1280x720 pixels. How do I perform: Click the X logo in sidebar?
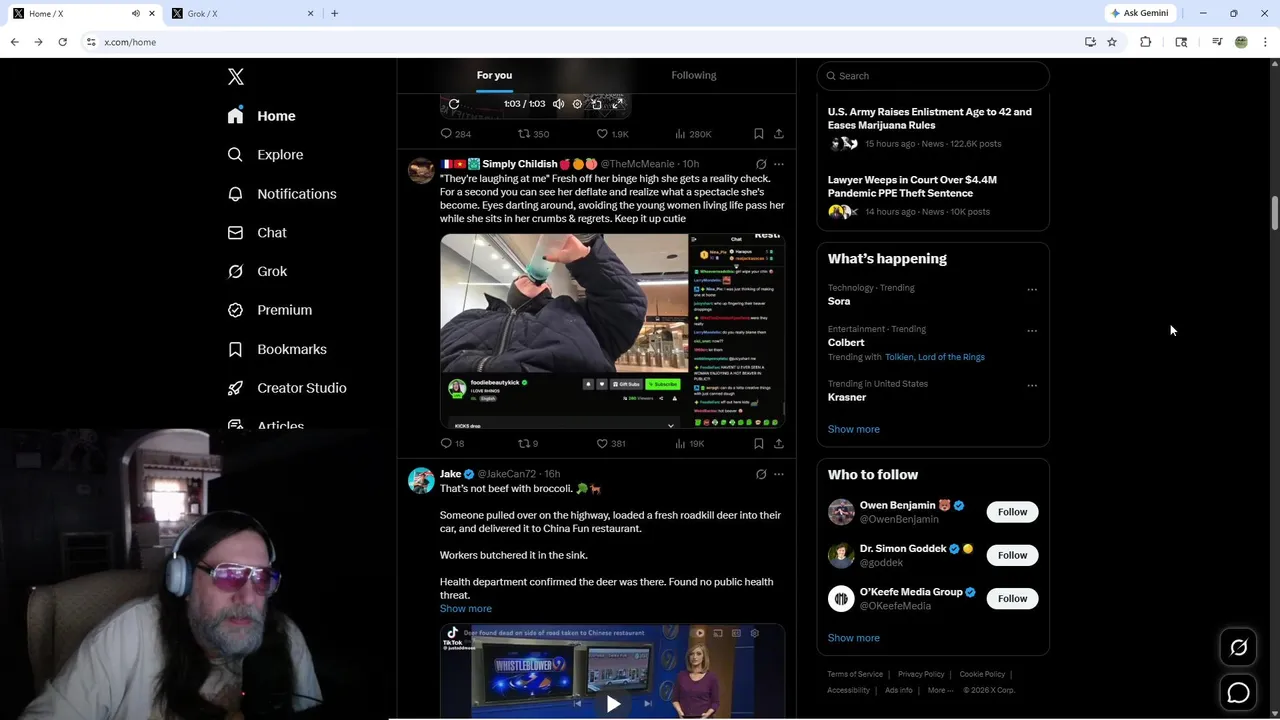pos(236,77)
